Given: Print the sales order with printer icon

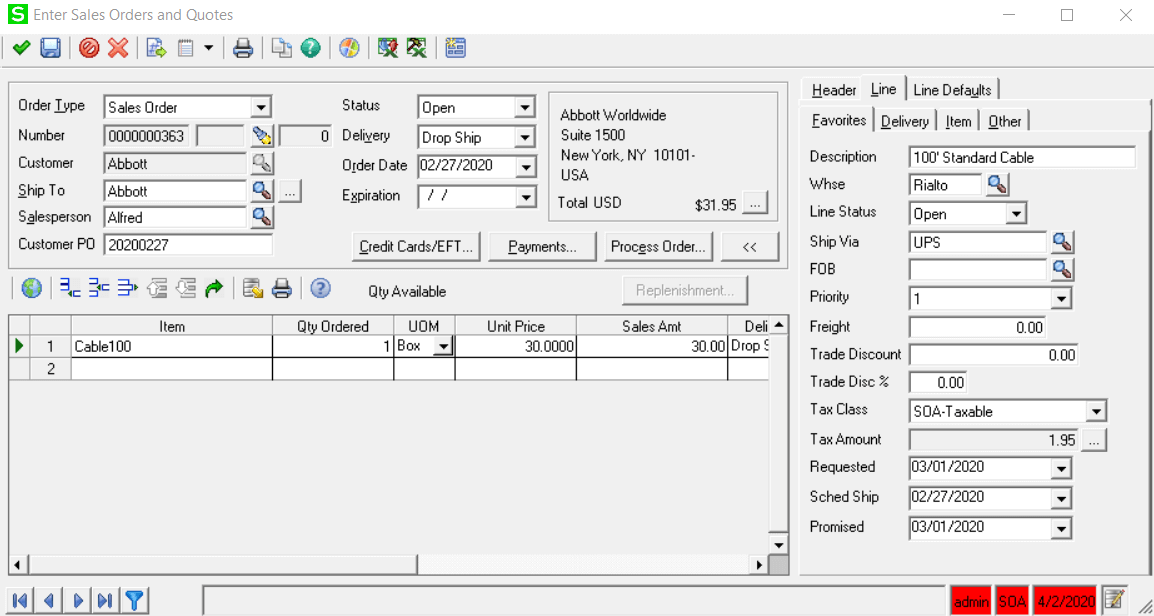Looking at the screenshot, I should coord(243,47).
